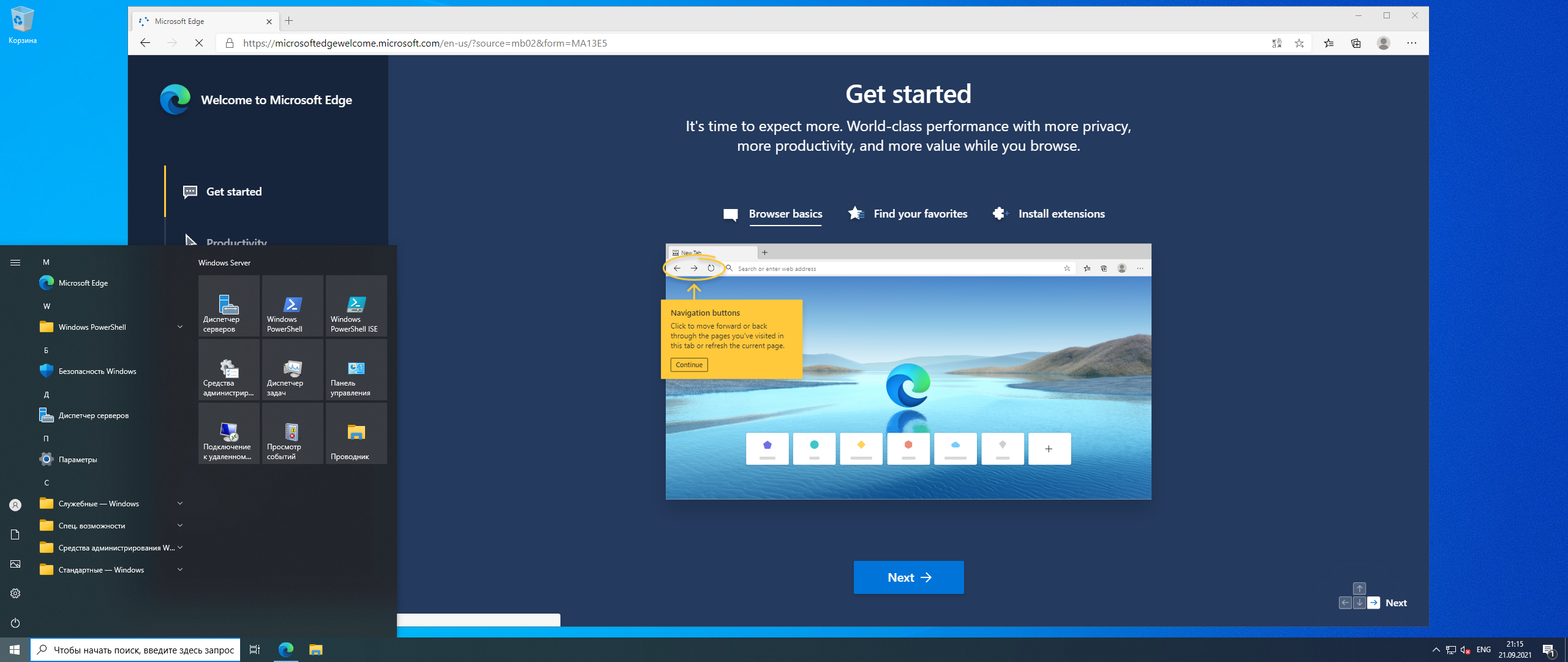
Task: Open a new tab in Edge
Action: 289,21
